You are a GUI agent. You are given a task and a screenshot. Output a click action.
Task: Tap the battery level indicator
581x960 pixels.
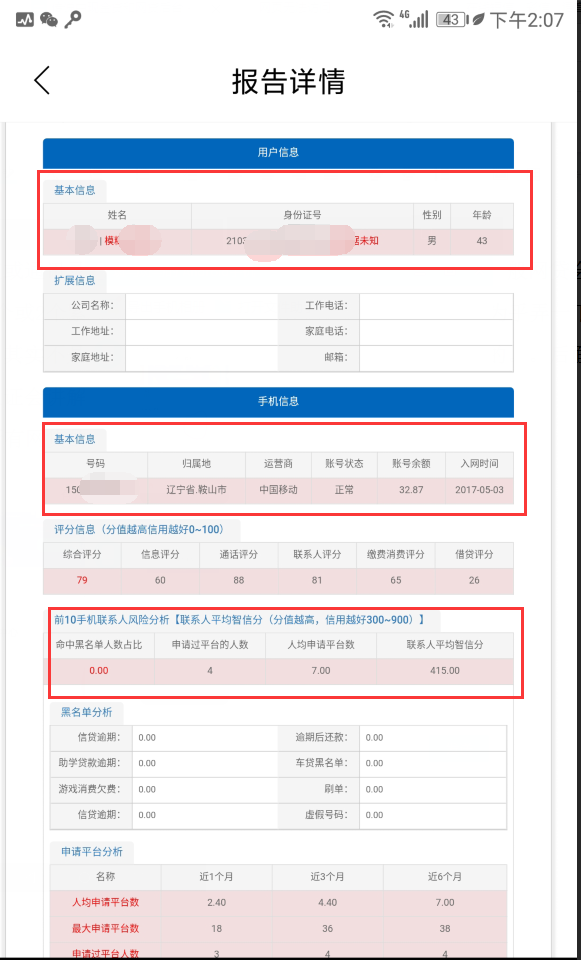(450, 20)
